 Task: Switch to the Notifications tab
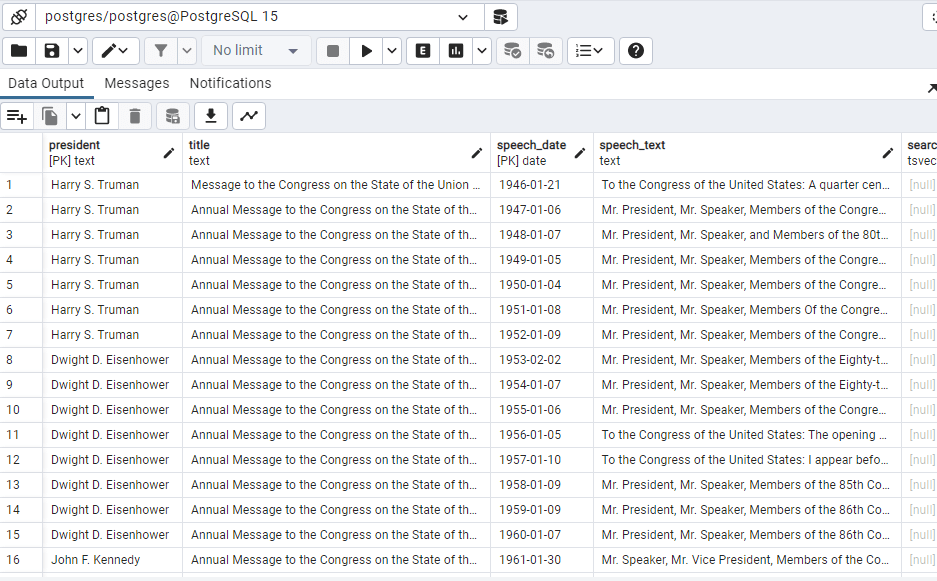click(230, 83)
